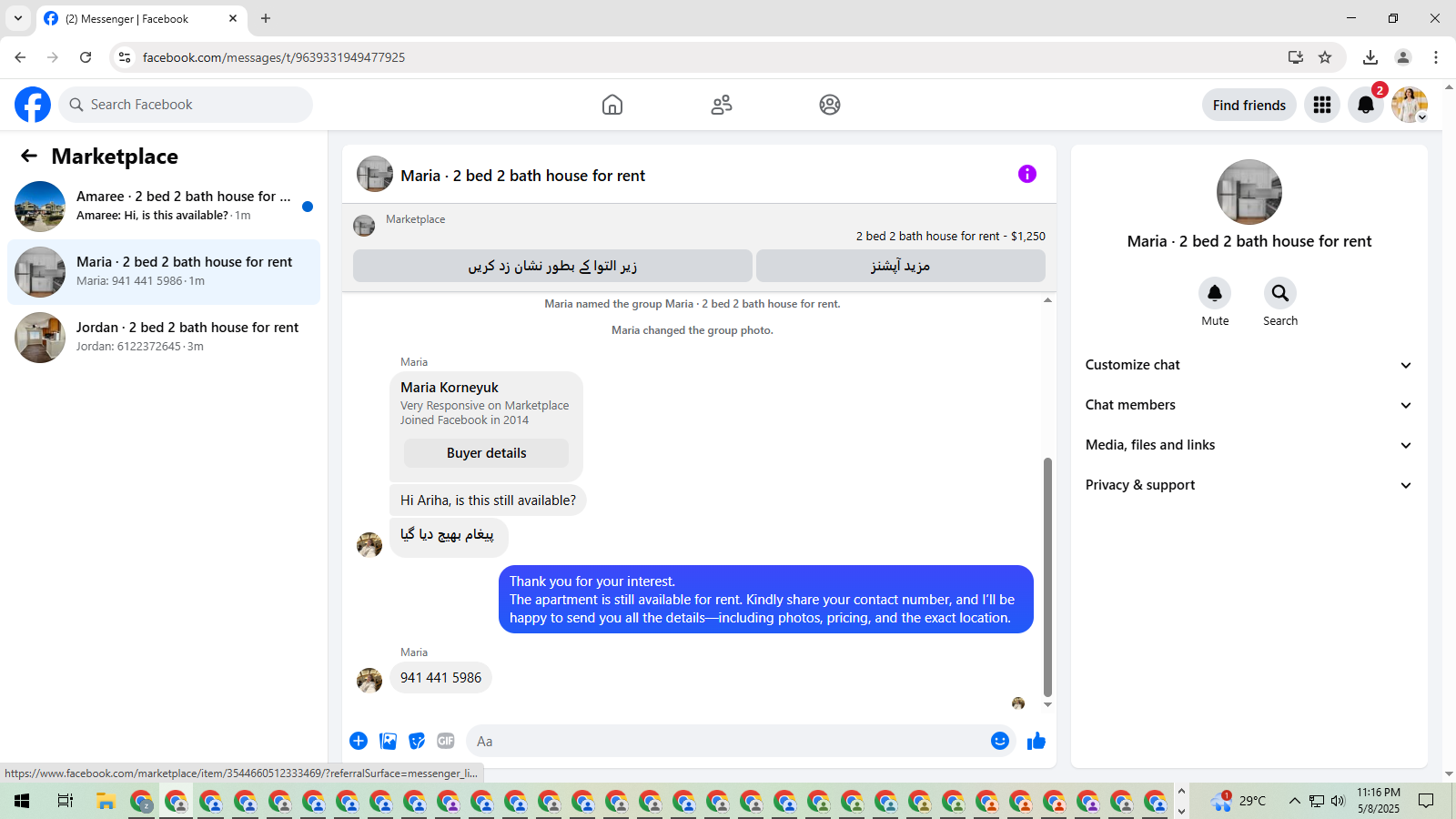Open the account profile picture menu
This screenshot has width=1456, height=819.
[1410, 105]
